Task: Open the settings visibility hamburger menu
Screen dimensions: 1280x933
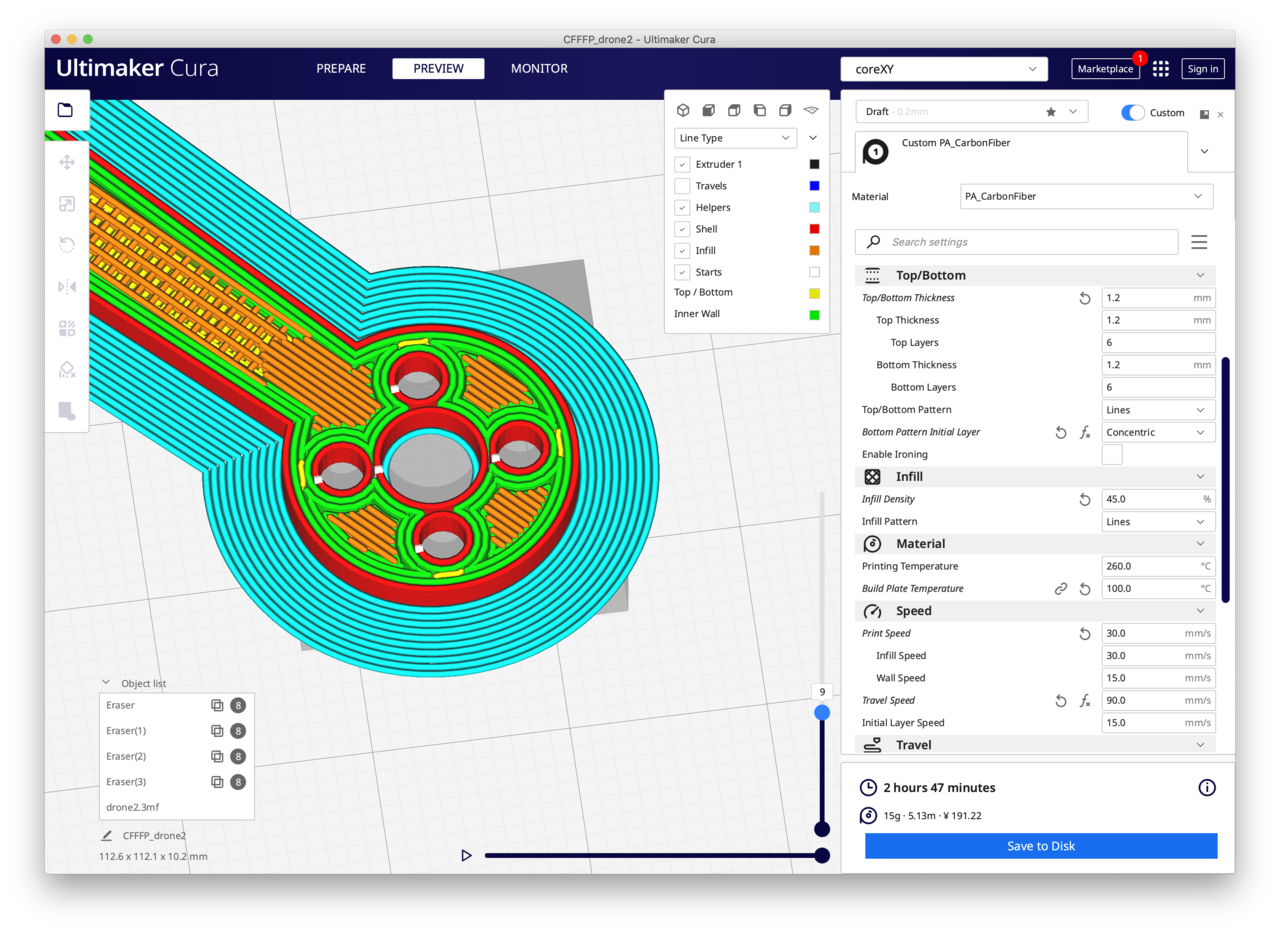Action: click(1200, 242)
